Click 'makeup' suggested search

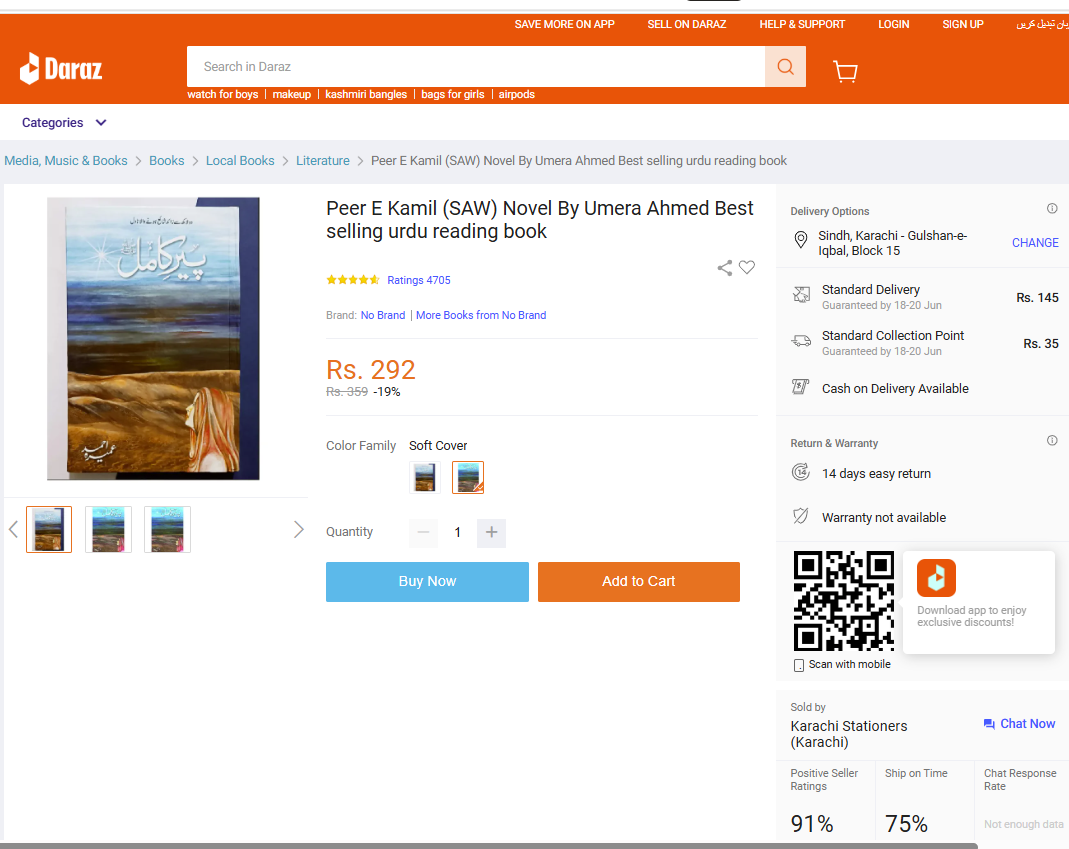(292, 95)
